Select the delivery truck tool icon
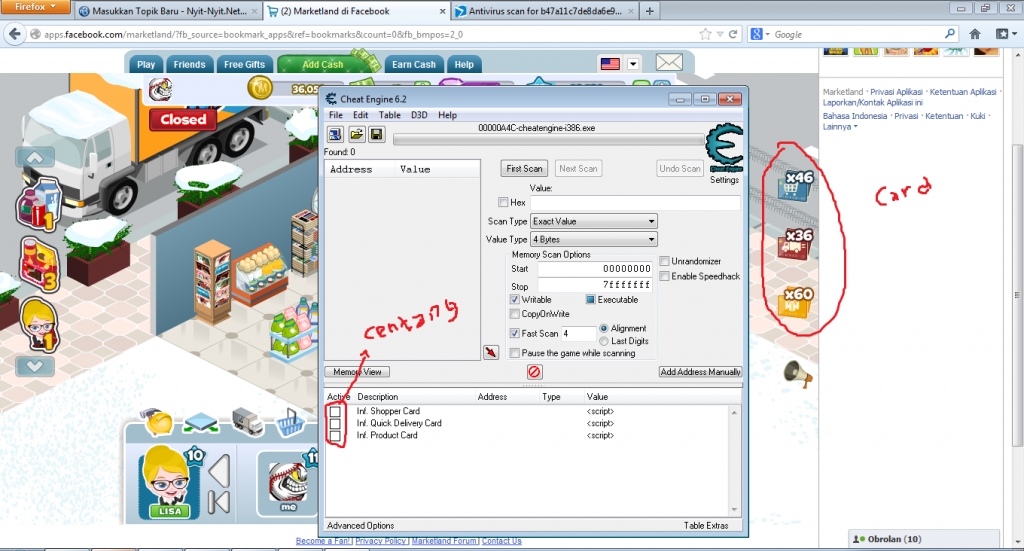This screenshot has height=551, width=1024. pyautogui.click(x=248, y=422)
